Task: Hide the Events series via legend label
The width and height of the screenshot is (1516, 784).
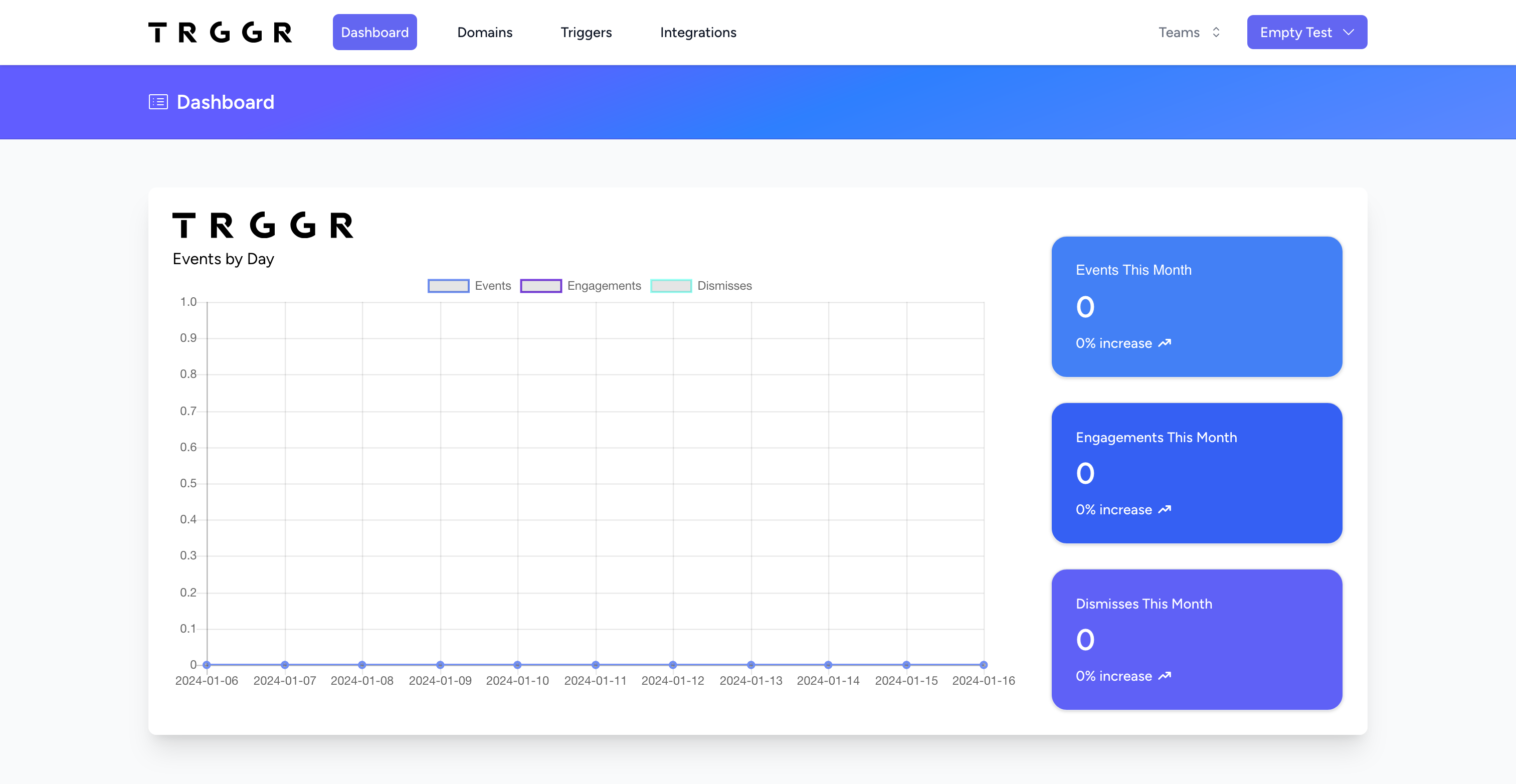Action: point(493,286)
